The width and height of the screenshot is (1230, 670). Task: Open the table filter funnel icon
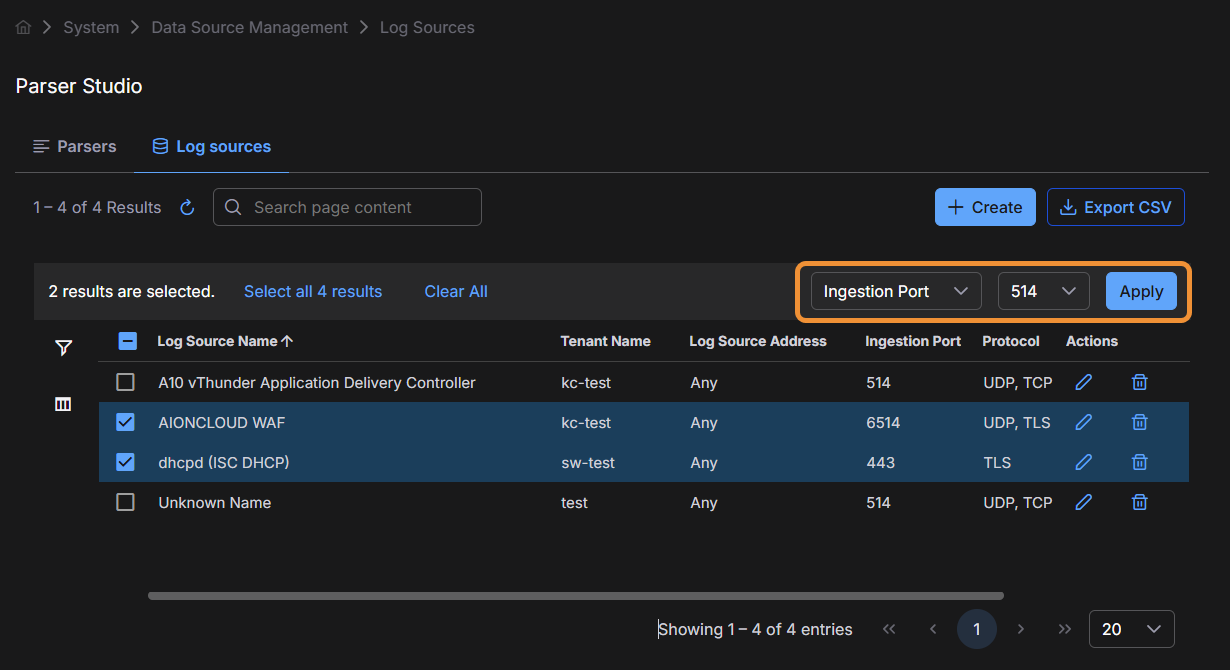coord(63,348)
